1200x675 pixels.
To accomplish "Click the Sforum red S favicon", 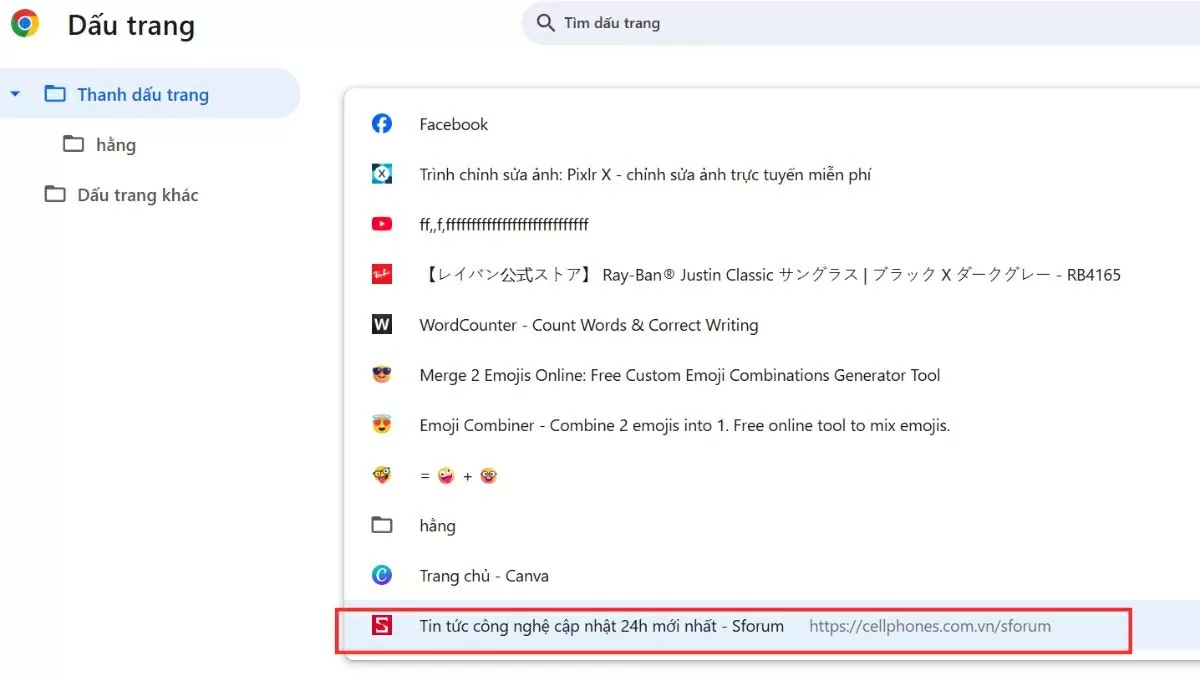I will [382, 626].
